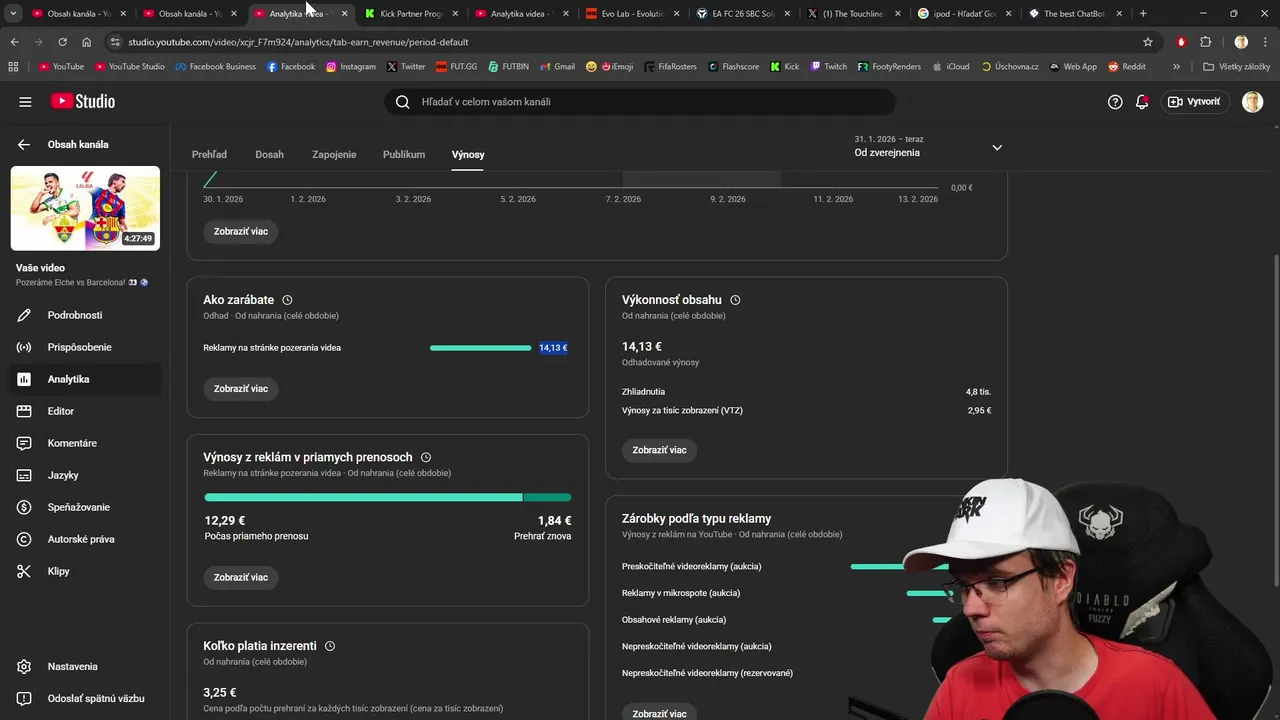1280x720 pixels.
Task: Open the Twitch bookmark
Action: (x=829, y=67)
